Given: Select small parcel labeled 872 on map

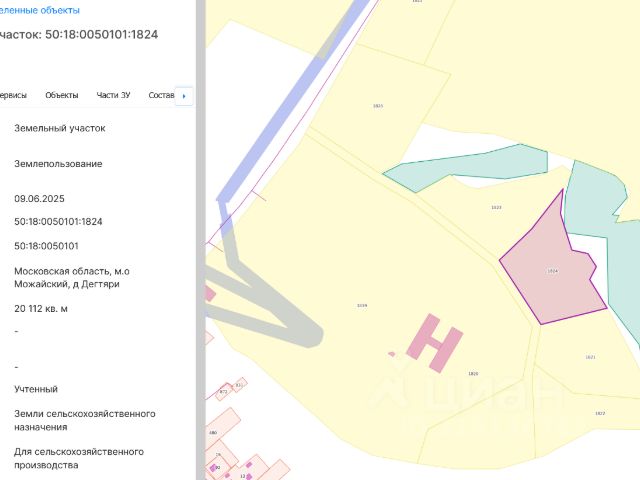Looking at the screenshot, I should tap(223, 391).
